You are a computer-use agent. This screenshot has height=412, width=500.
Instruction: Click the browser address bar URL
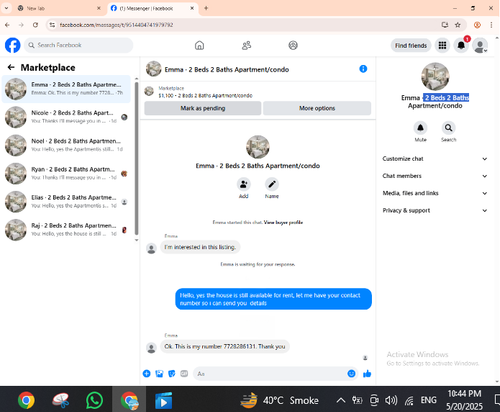[116, 25]
